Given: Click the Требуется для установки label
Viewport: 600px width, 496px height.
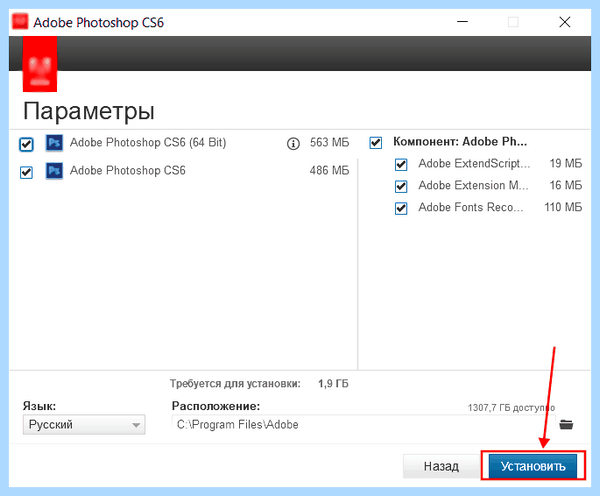Looking at the screenshot, I should pos(235,383).
